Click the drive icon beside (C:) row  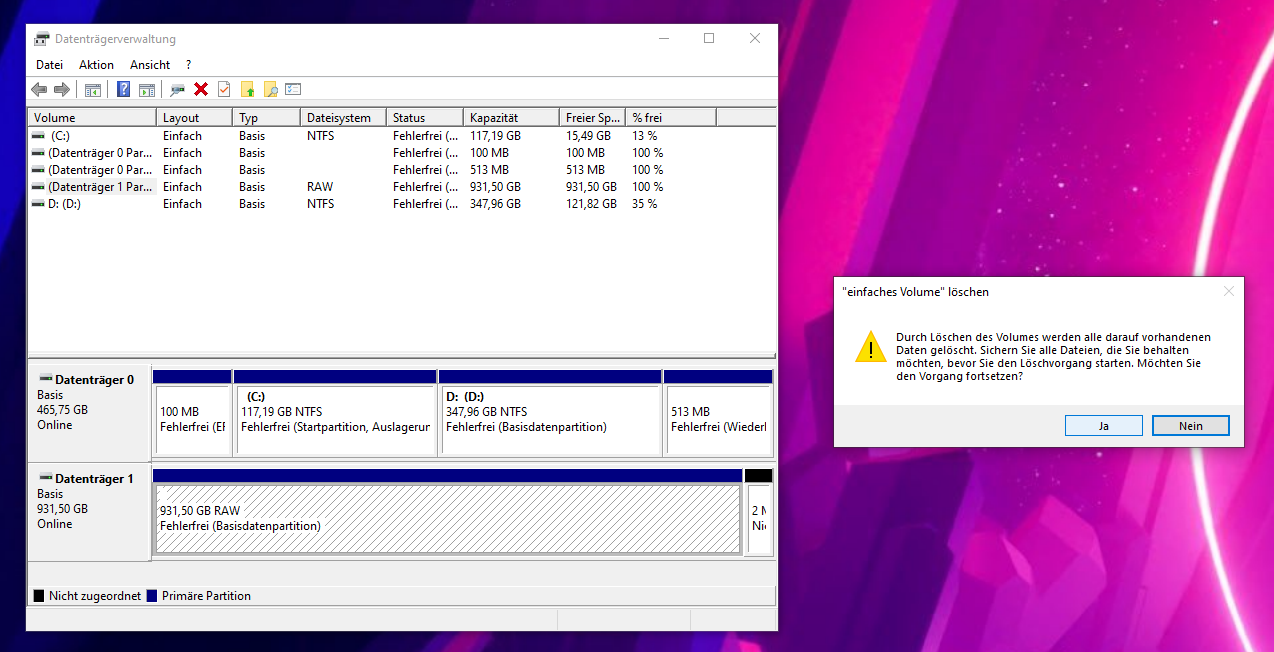tap(38, 136)
